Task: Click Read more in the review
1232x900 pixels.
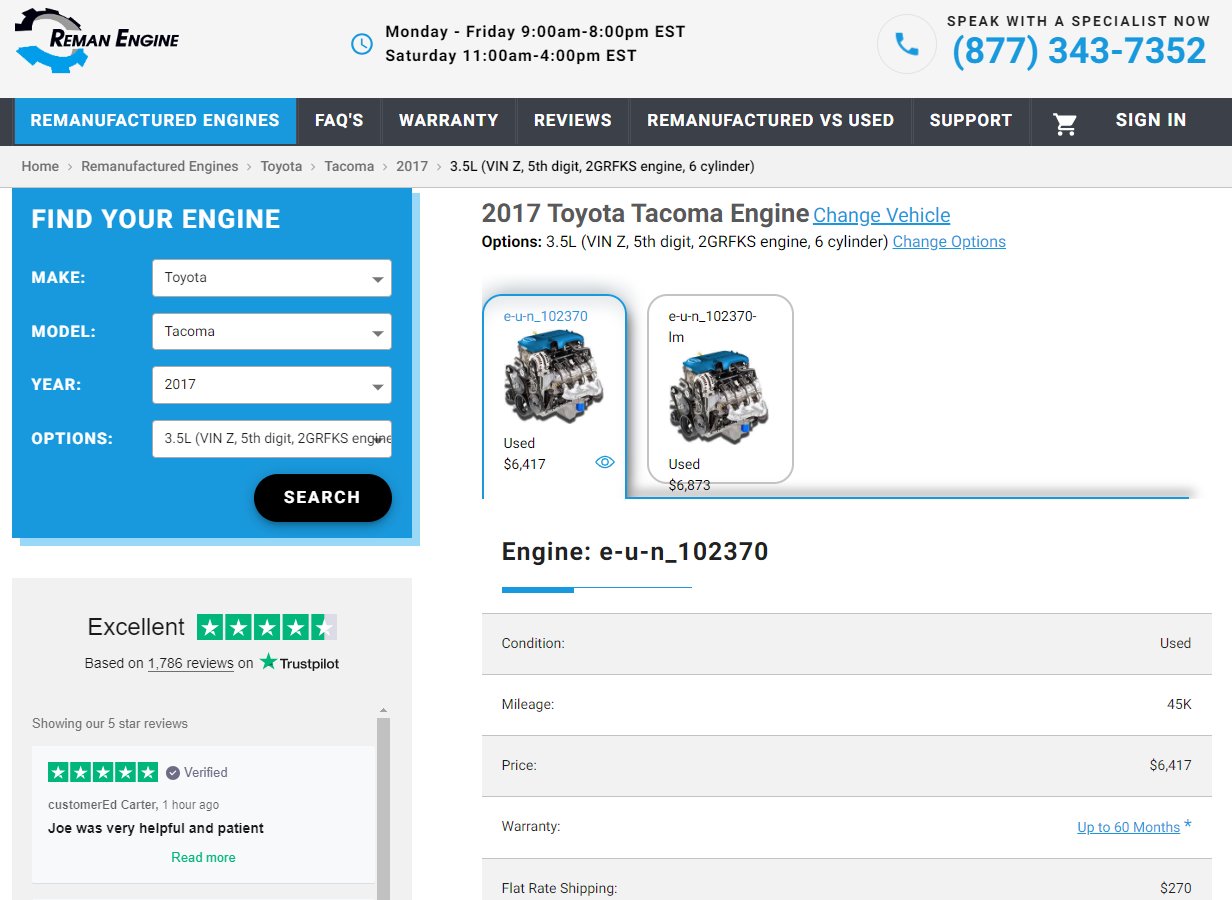Action: [x=203, y=857]
